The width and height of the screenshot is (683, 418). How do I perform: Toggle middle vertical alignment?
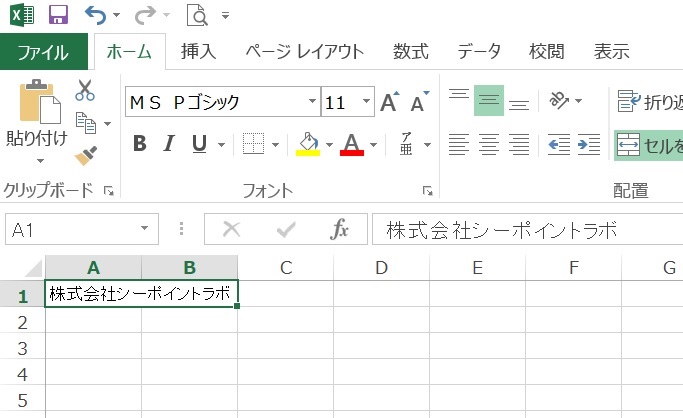coord(489,100)
